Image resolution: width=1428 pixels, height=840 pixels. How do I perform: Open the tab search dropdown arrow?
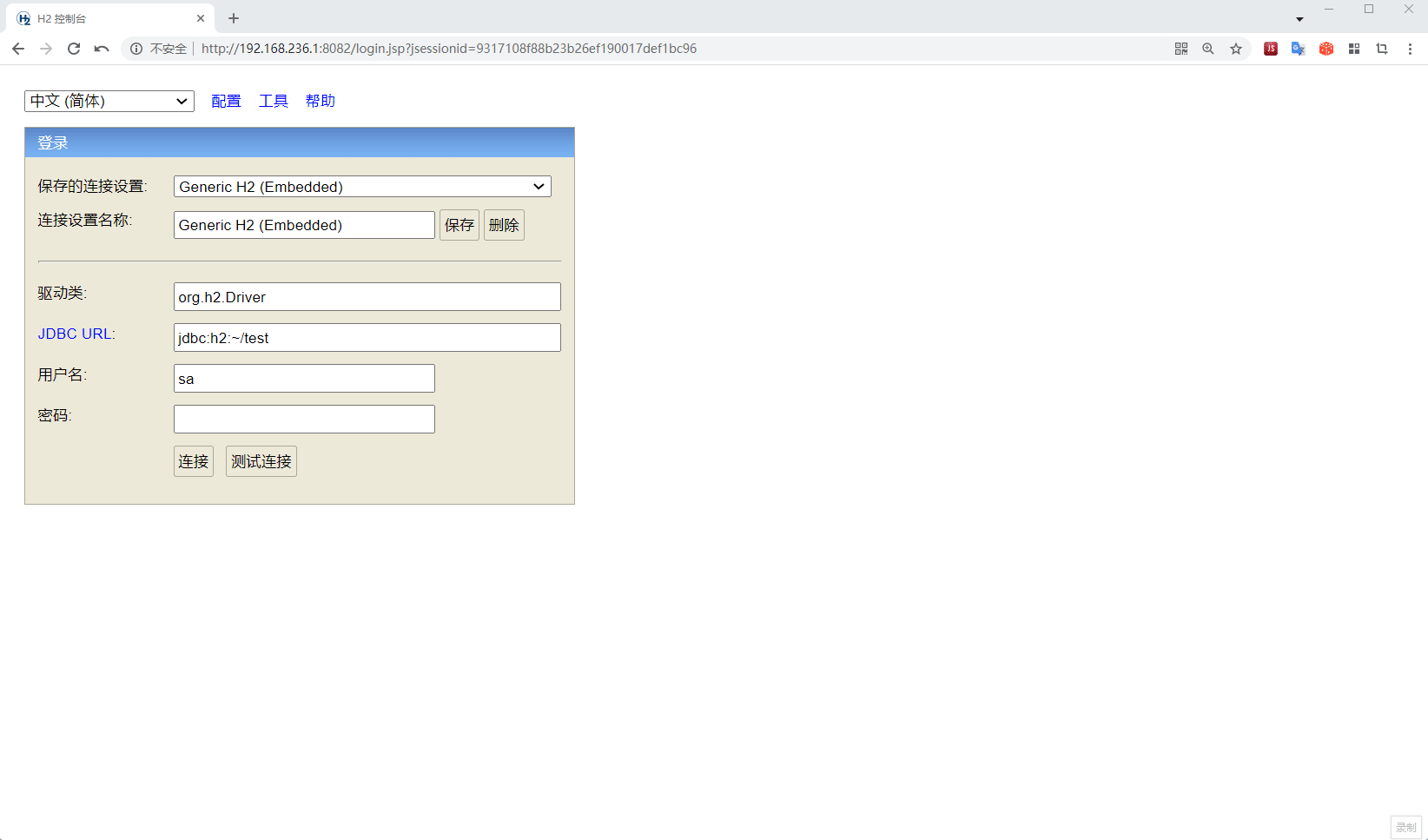[1299, 19]
